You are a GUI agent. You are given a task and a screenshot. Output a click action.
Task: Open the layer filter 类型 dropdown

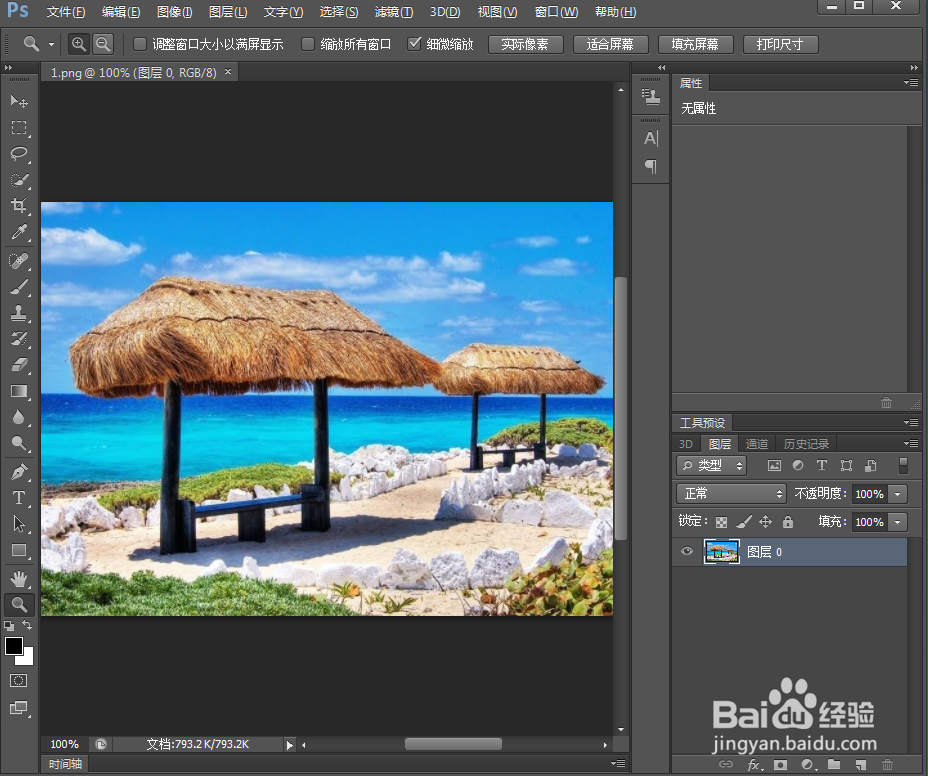tap(711, 466)
